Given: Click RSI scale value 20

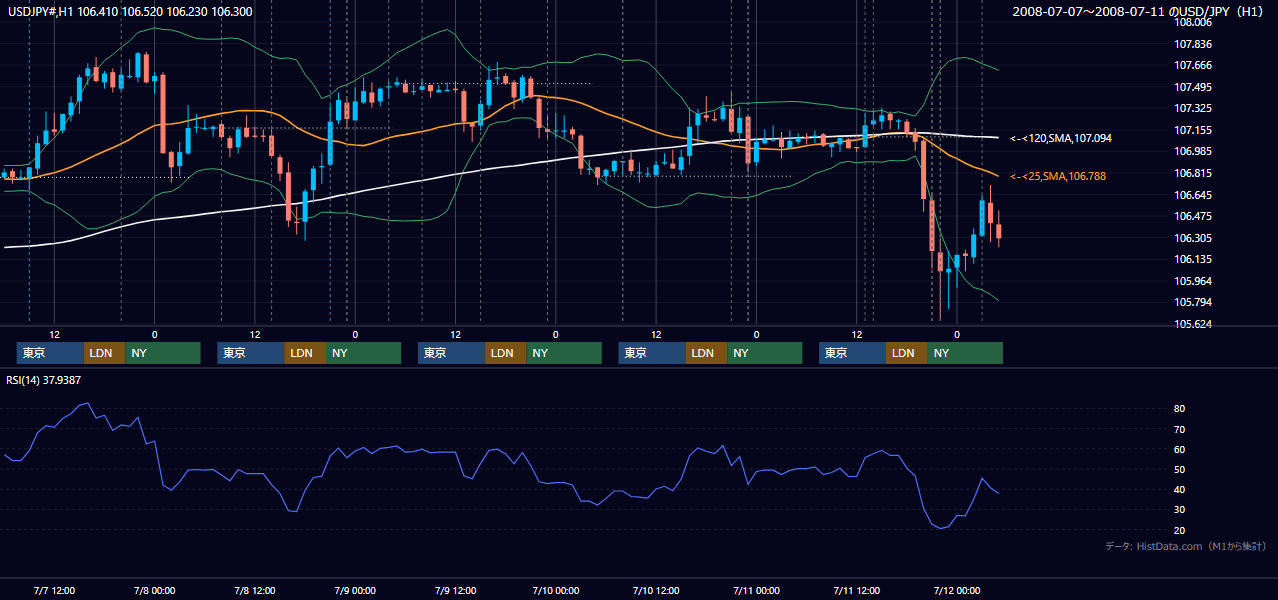Looking at the screenshot, I should pyautogui.click(x=1180, y=530).
